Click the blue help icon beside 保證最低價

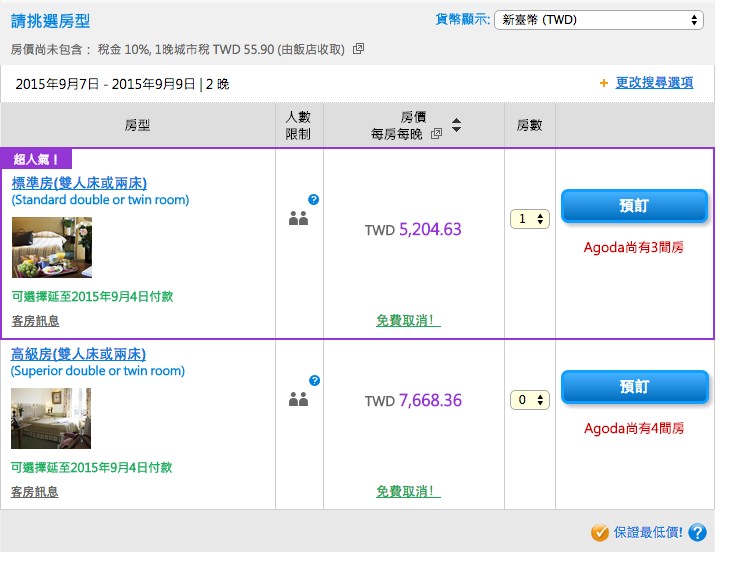pos(697,533)
